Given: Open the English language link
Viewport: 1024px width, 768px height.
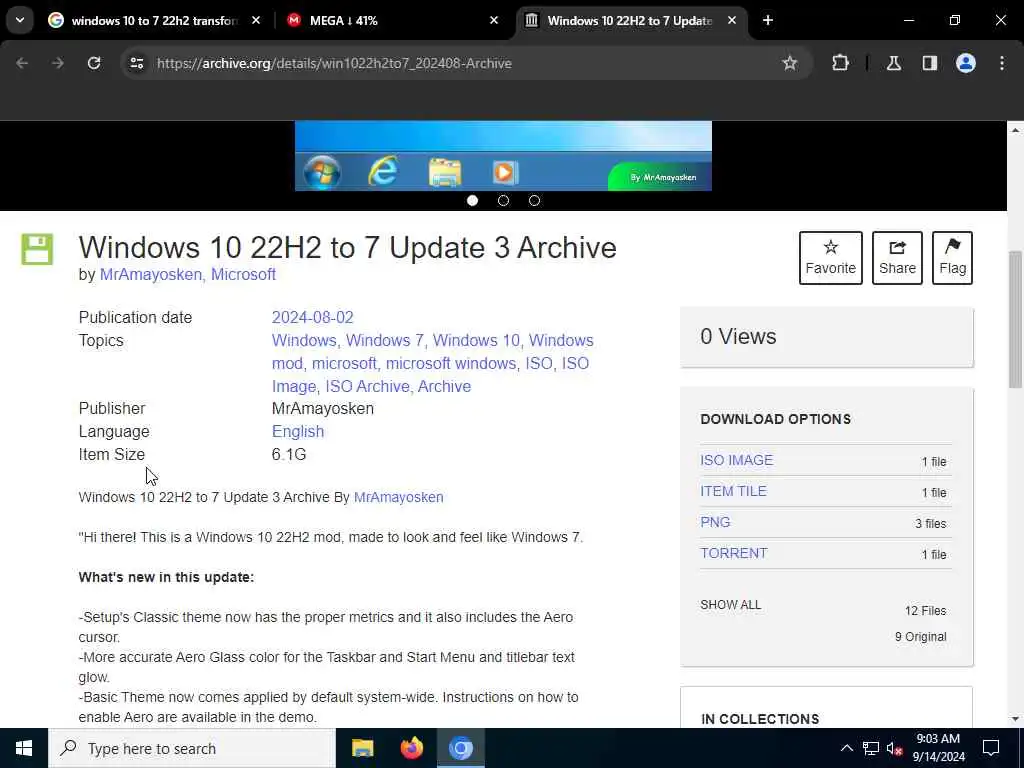Looking at the screenshot, I should tap(298, 432).
